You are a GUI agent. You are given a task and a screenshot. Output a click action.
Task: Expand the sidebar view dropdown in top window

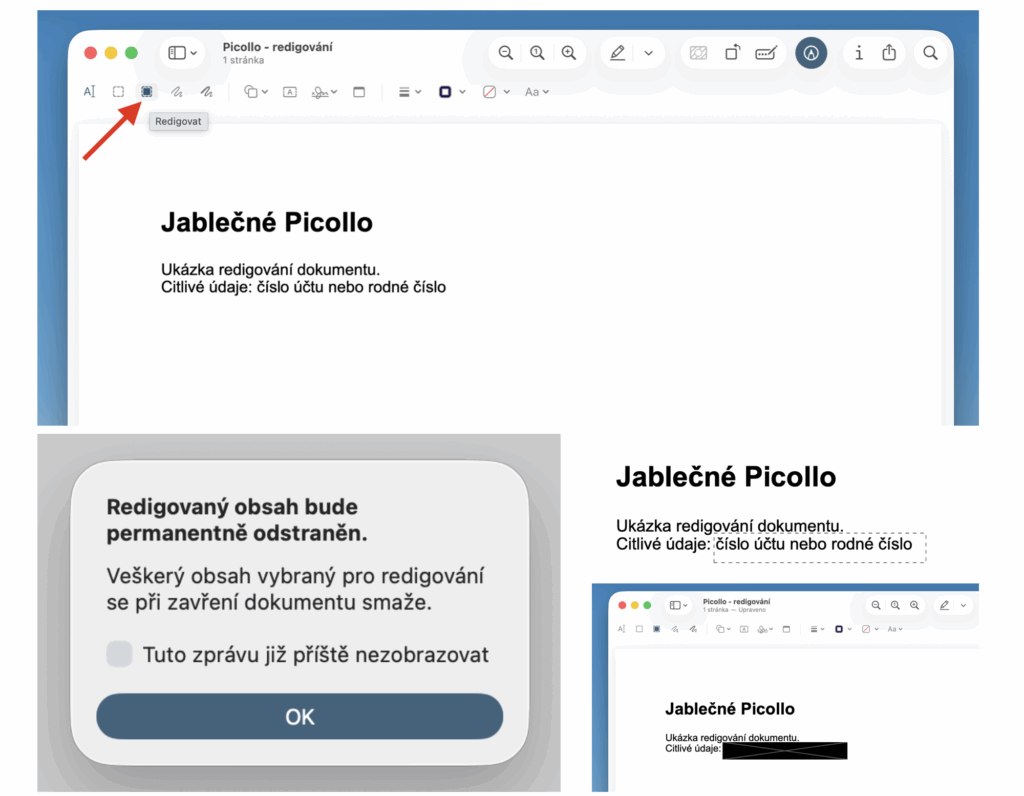tap(183, 53)
